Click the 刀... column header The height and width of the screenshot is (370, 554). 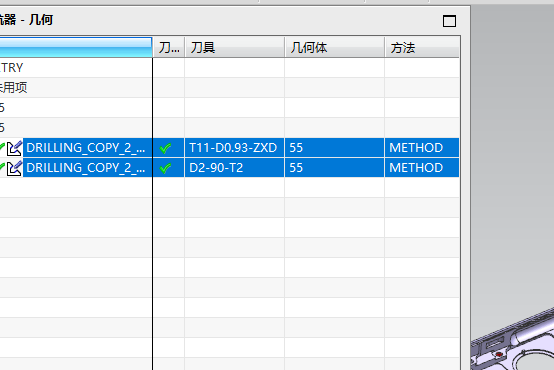tap(169, 47)
